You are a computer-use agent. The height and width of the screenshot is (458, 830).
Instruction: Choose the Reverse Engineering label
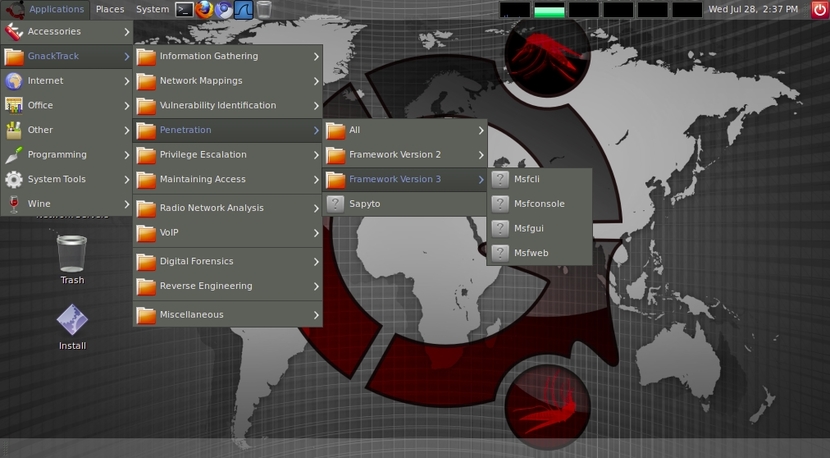(x=206, y=286)
